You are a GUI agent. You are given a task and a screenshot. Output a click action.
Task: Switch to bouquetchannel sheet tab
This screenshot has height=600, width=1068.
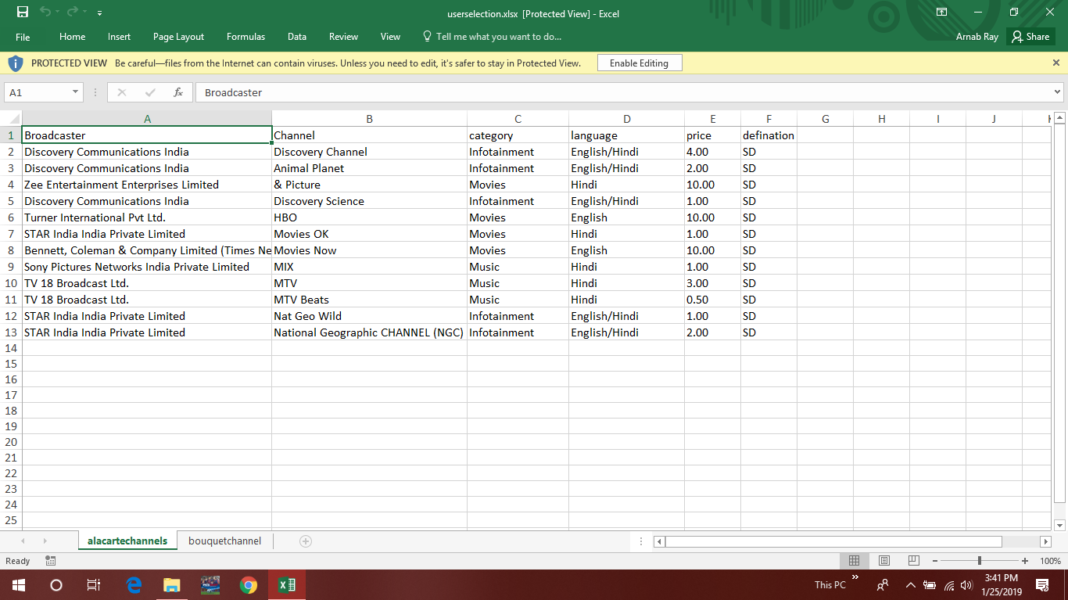(224, 541)
